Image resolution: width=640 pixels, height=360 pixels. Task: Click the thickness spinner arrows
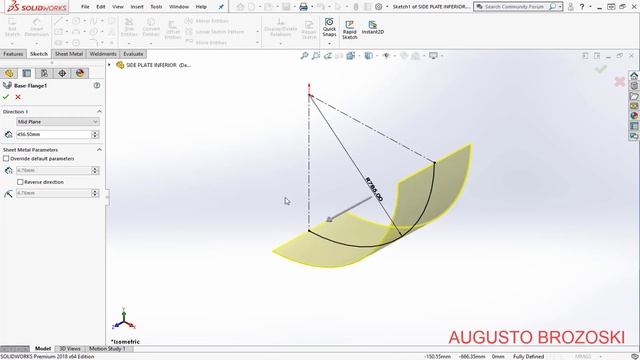click(x=95, y=170)
